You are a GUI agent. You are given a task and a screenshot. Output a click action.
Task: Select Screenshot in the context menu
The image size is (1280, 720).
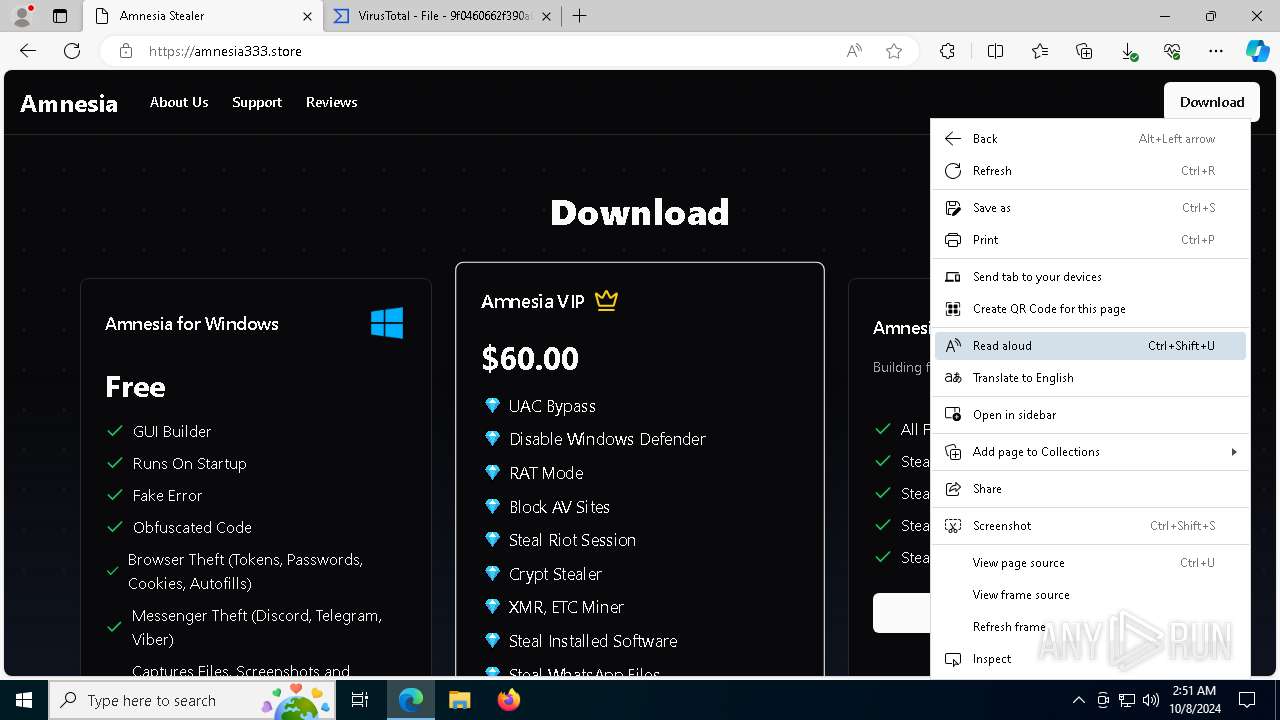pyautogui.click(x=1090, y=526)
